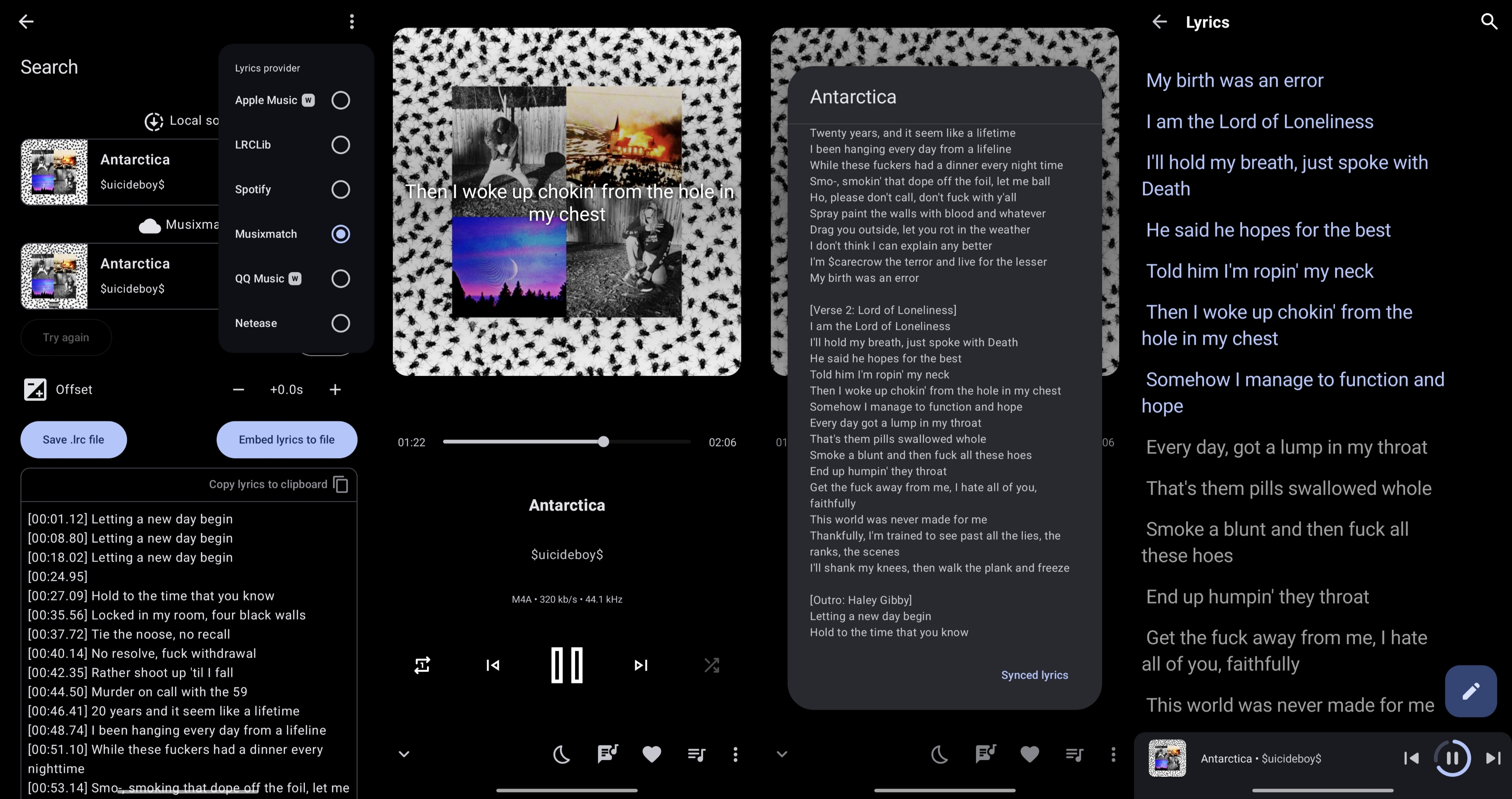Decrease lyrics offset with minus button

[238, 390]
